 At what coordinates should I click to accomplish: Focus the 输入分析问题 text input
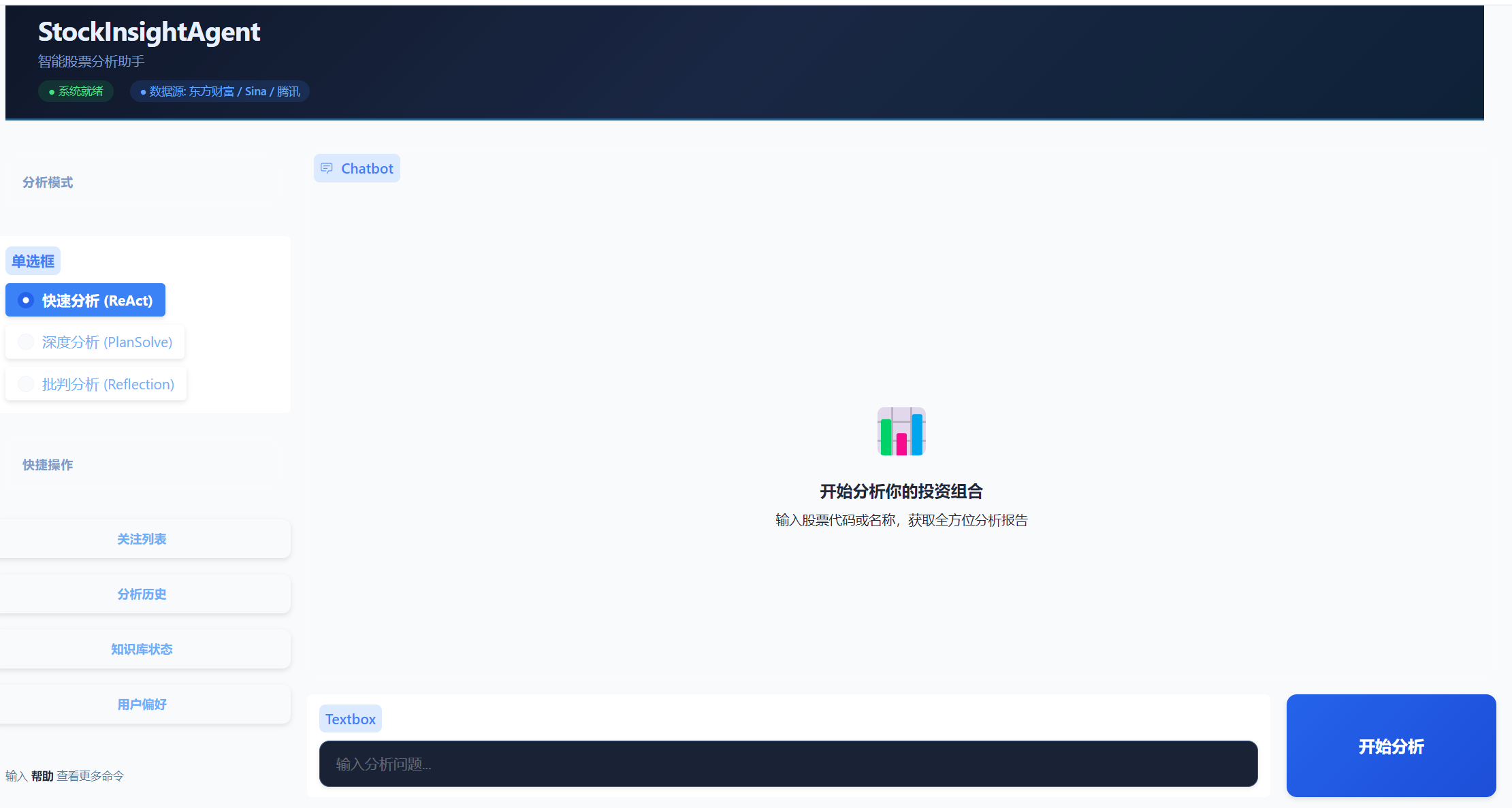(788, 764)
